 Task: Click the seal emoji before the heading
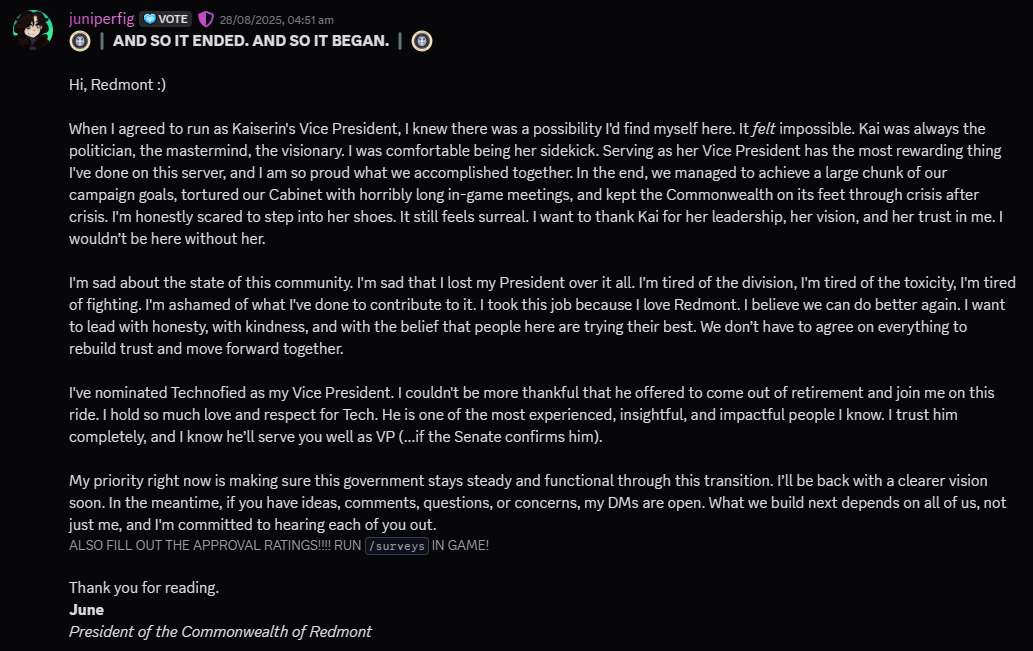point(80,41)
